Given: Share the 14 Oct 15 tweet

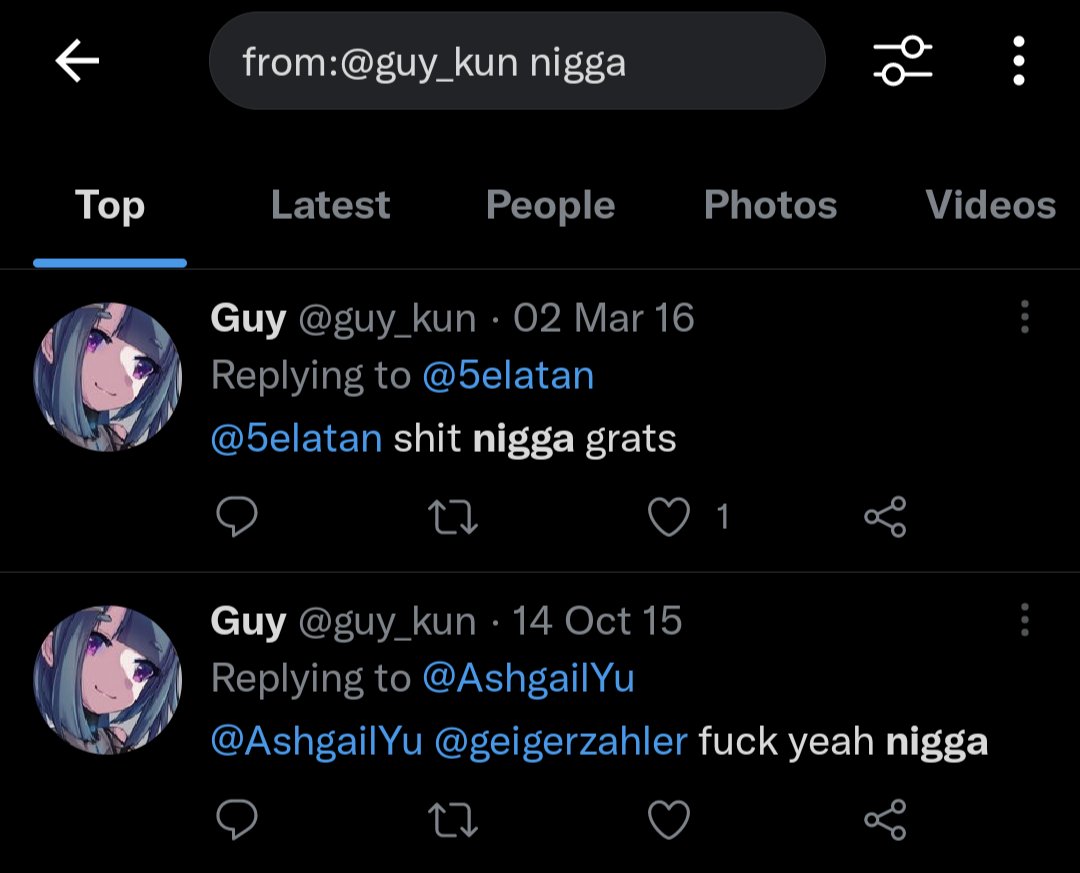Looking at the screenshot, I should click(x=885, y=820).
